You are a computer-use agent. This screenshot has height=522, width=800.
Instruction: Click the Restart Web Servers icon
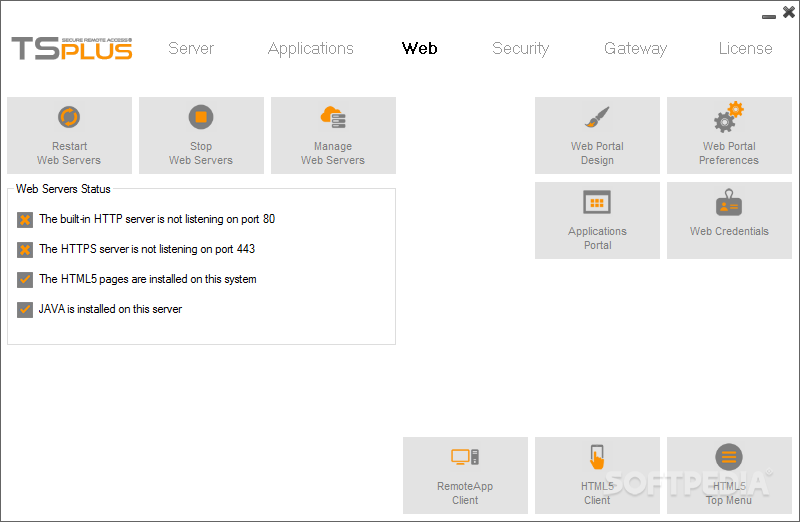pyautogui.click(x=69, y=117)
